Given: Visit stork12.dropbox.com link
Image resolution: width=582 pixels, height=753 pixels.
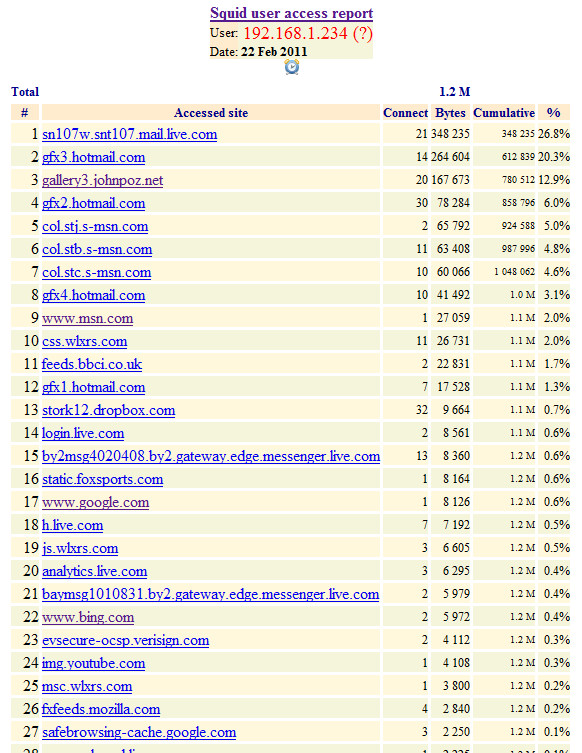Looking at the screenshot, I should pyautogui.click(x=109, y=411).
